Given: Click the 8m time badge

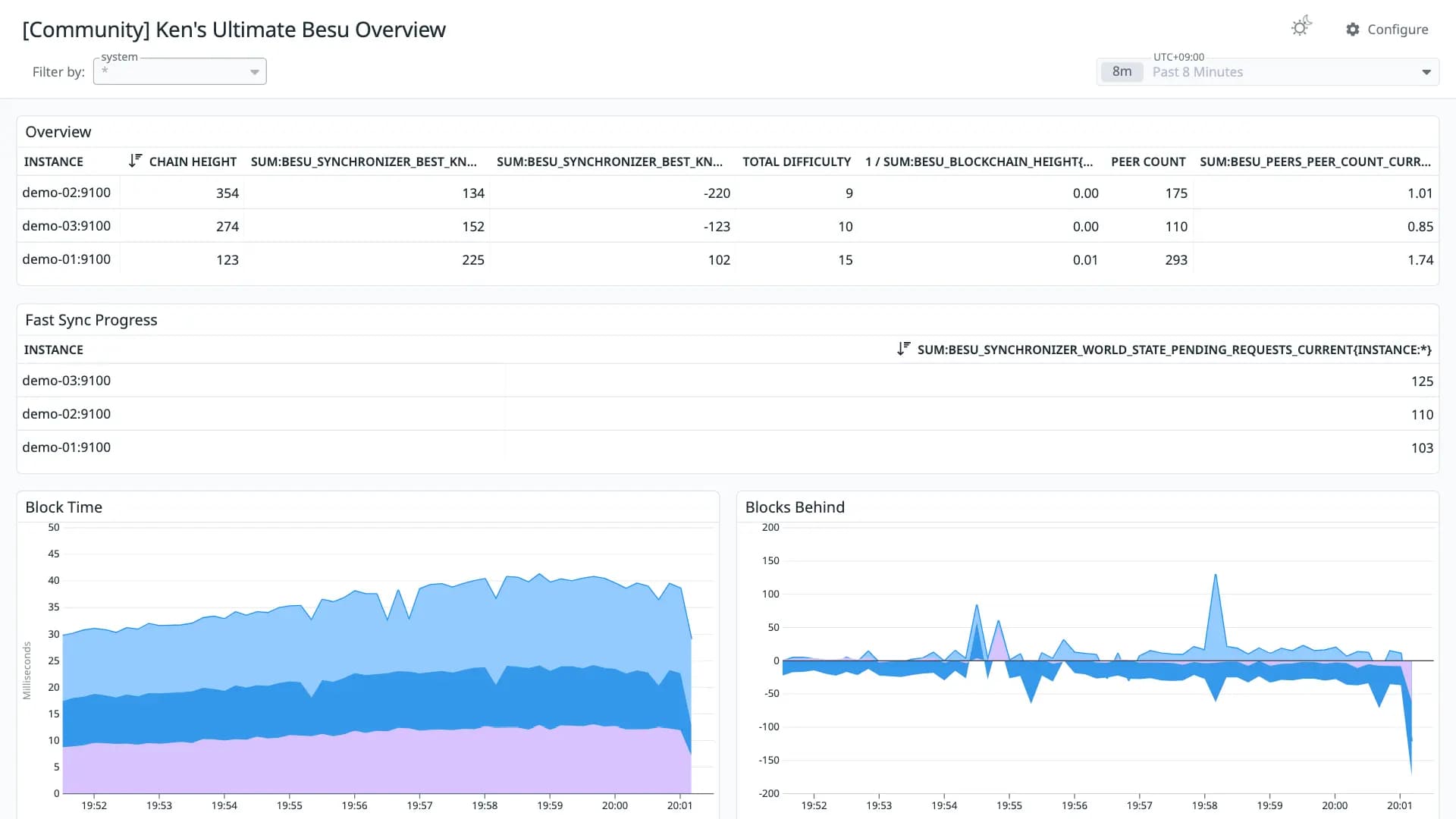Looking at the screenshot, I should (x=1122, y=72).
